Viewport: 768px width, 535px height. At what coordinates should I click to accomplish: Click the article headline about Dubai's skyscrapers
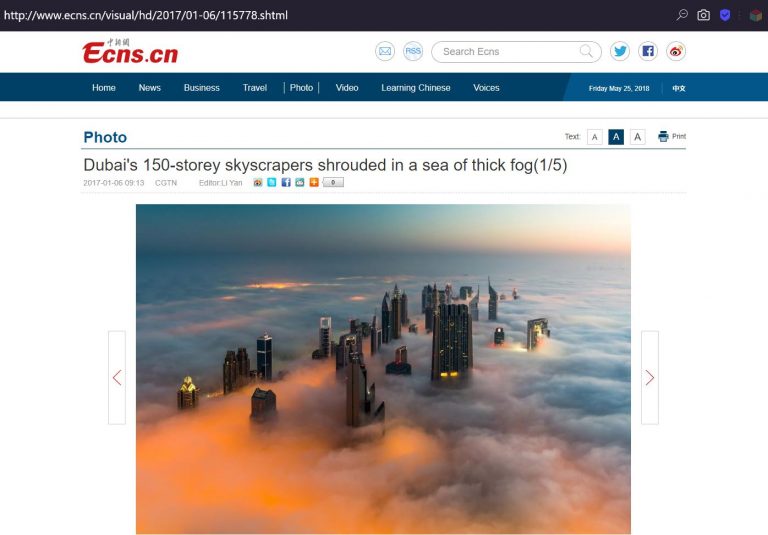coord(325,165)
